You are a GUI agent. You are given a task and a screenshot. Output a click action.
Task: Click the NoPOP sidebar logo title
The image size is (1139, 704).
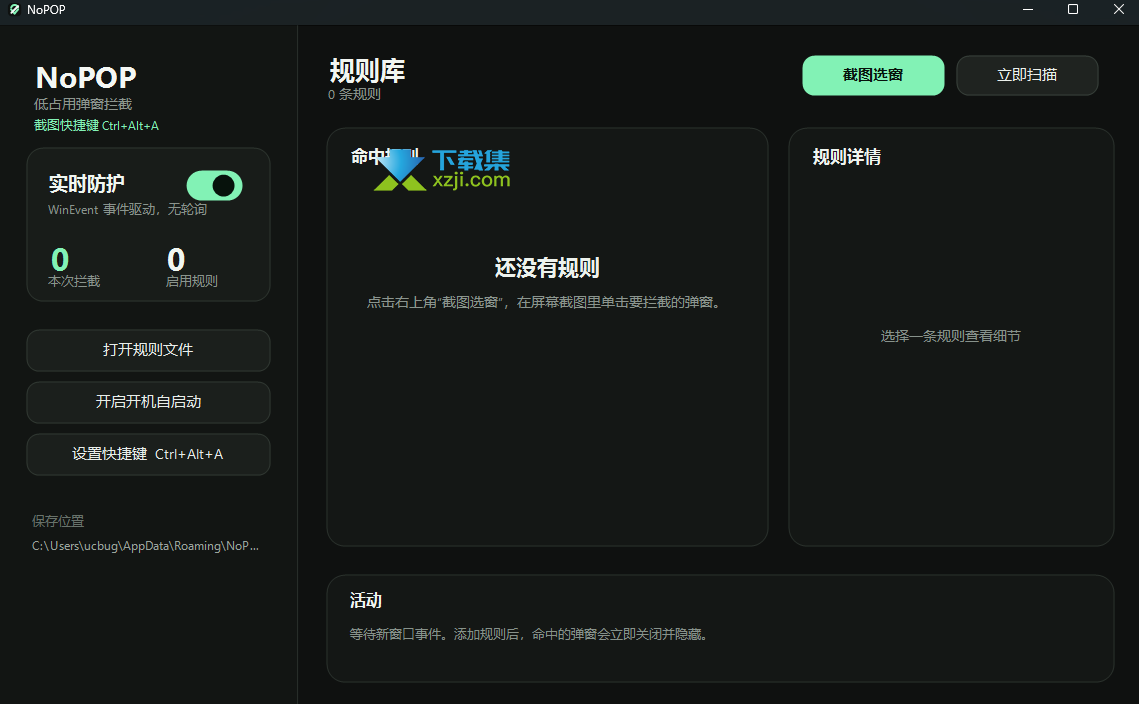pyautogui.click(x=86, y=78)
